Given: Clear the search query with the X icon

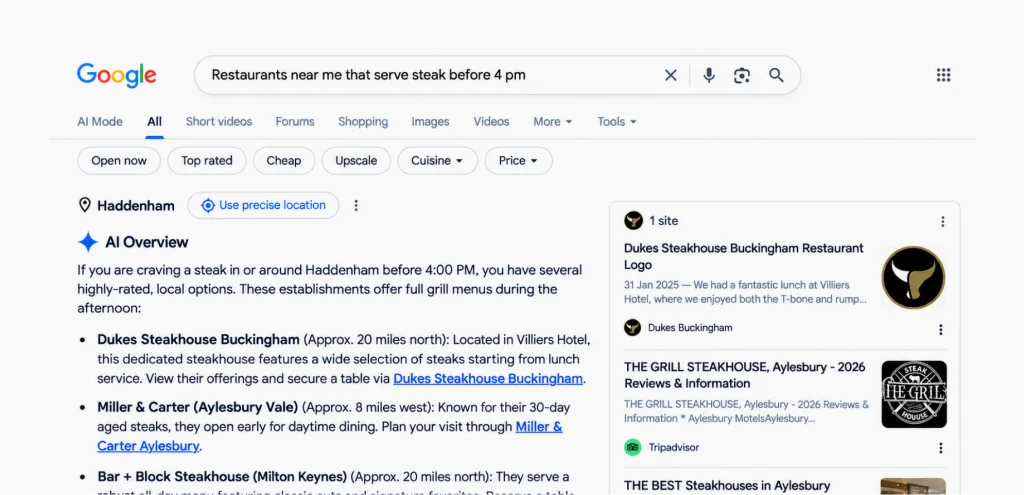Looking at the screenshot, I should click(671, 75).
